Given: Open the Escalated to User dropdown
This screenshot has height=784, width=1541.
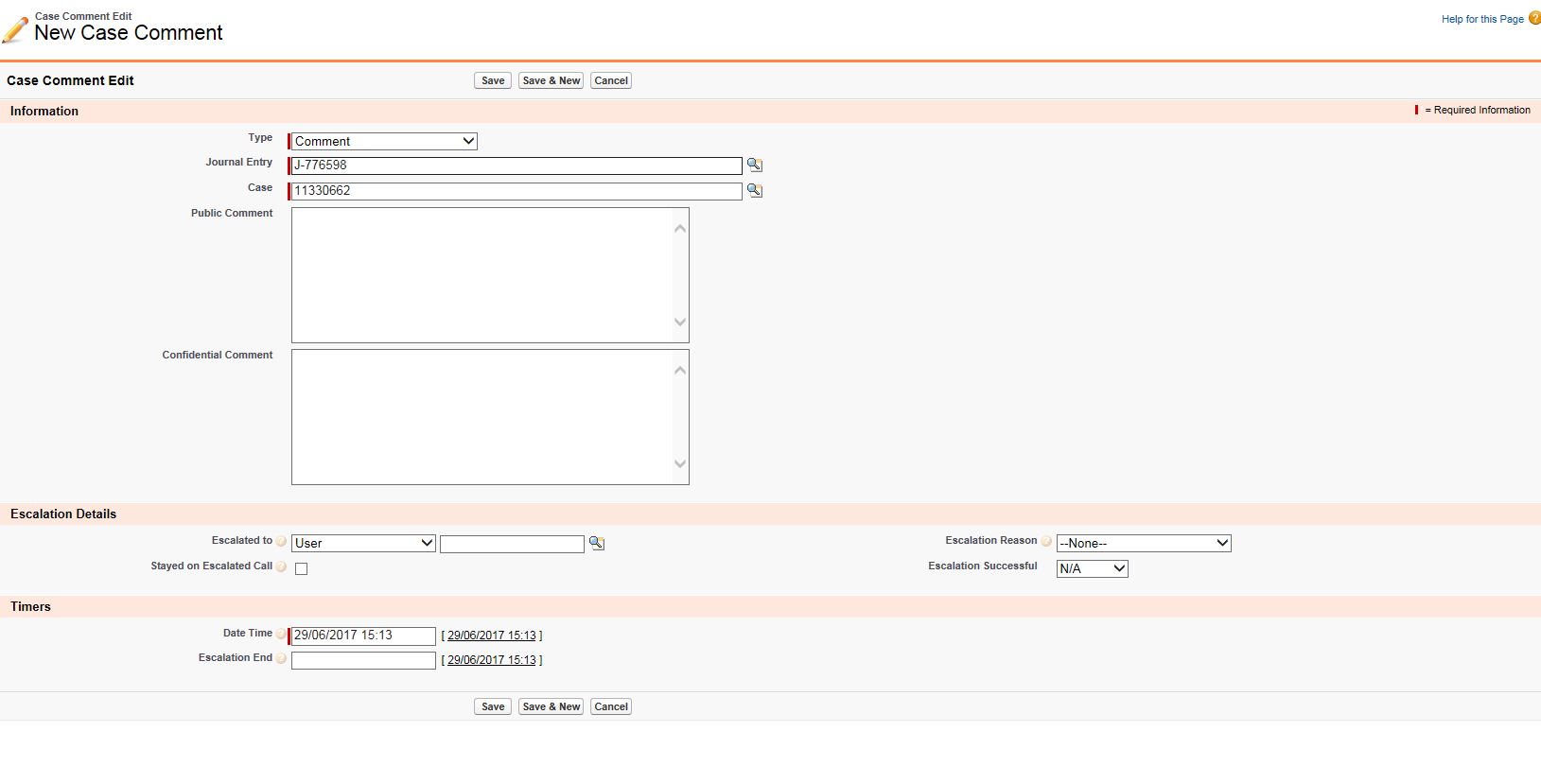Looking at the screenshot, I should tap(363, 544).
